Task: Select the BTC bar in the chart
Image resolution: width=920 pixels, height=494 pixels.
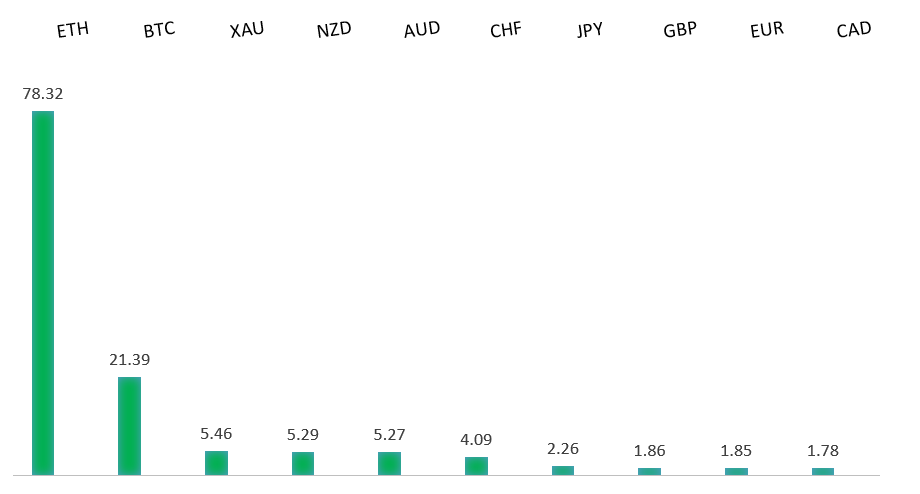Action: point(130,425)
